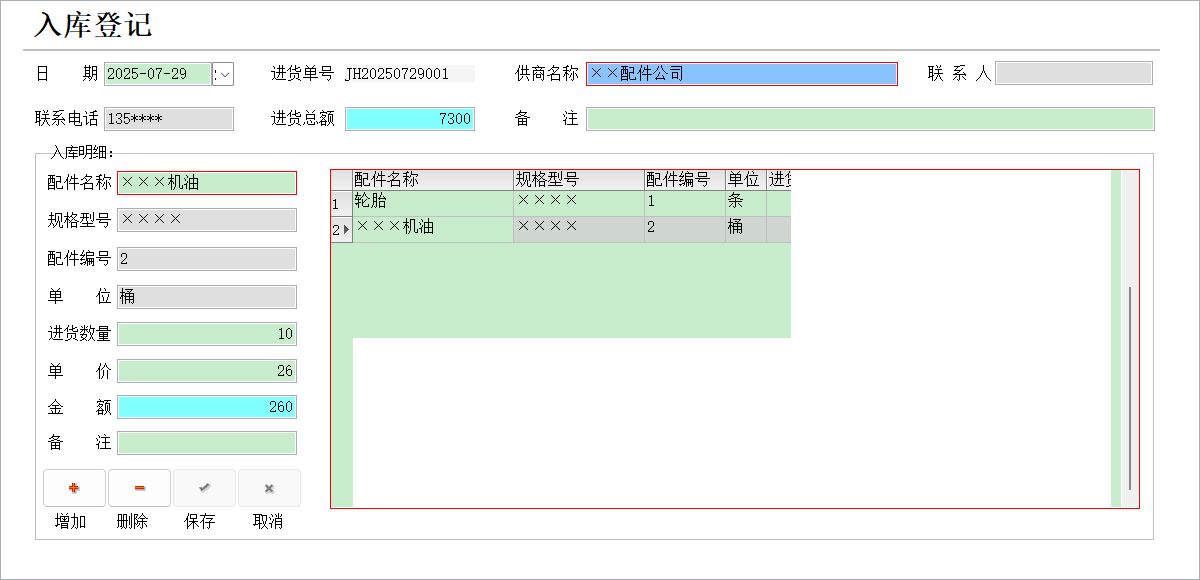This screenshot has width=1200, height=580.
Task: Click the X cancel icon
Action: (269, 488)
